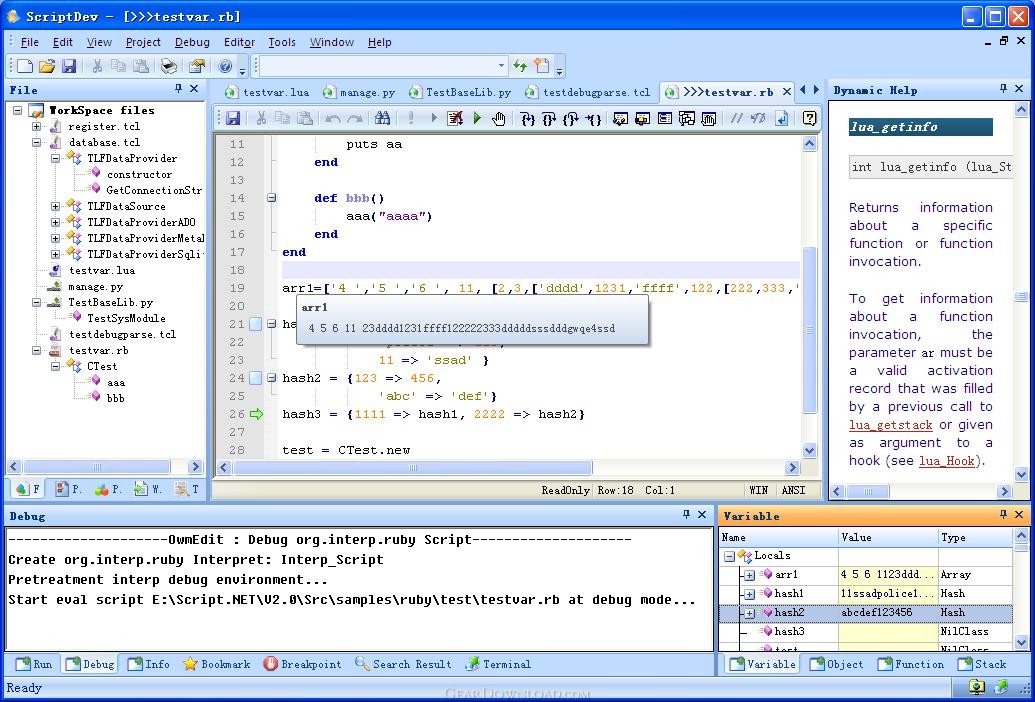Screen dimensions: 1035x702
Task: Click the comment slashes icon
Action: tap(737, 118)
